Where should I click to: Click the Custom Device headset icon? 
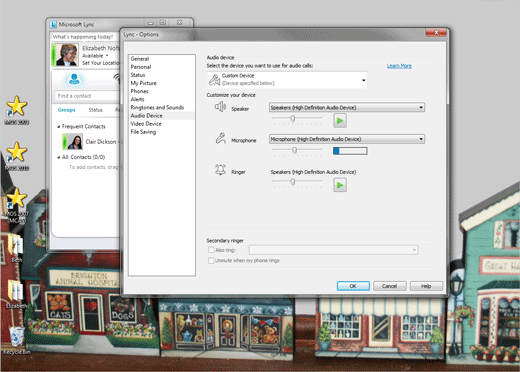pos(214,80)
